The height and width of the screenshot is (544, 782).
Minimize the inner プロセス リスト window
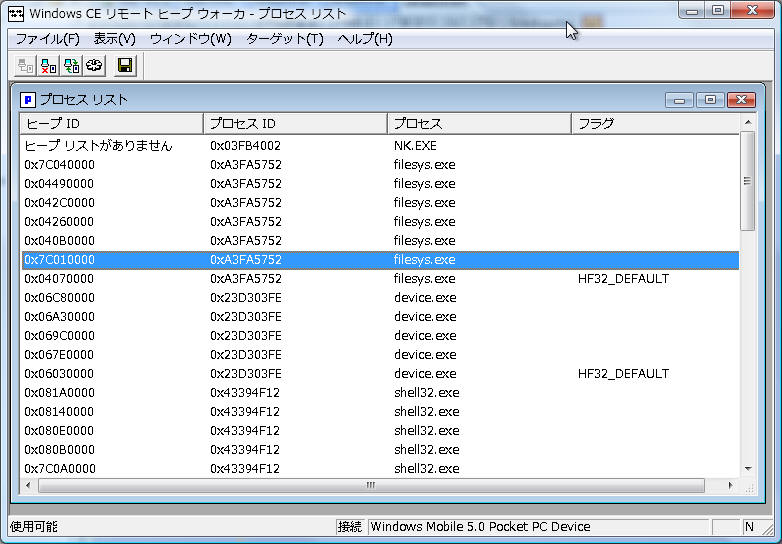(x=679, y=100)
